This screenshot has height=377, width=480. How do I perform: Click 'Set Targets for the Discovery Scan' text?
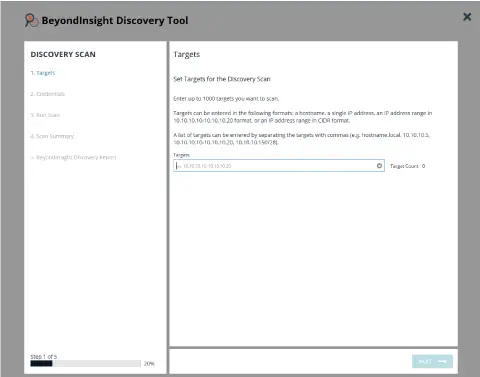222,79
